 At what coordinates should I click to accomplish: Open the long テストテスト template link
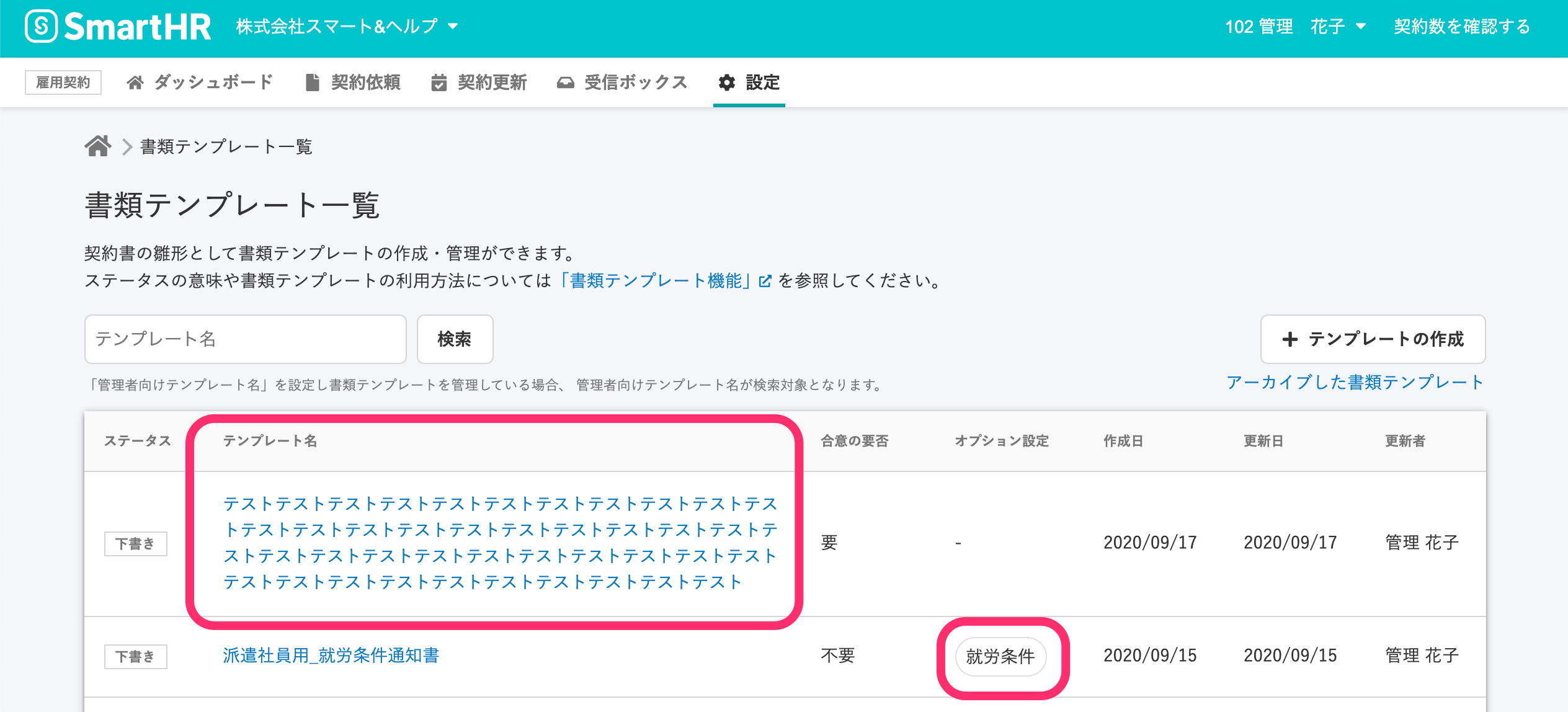[500, 543]
